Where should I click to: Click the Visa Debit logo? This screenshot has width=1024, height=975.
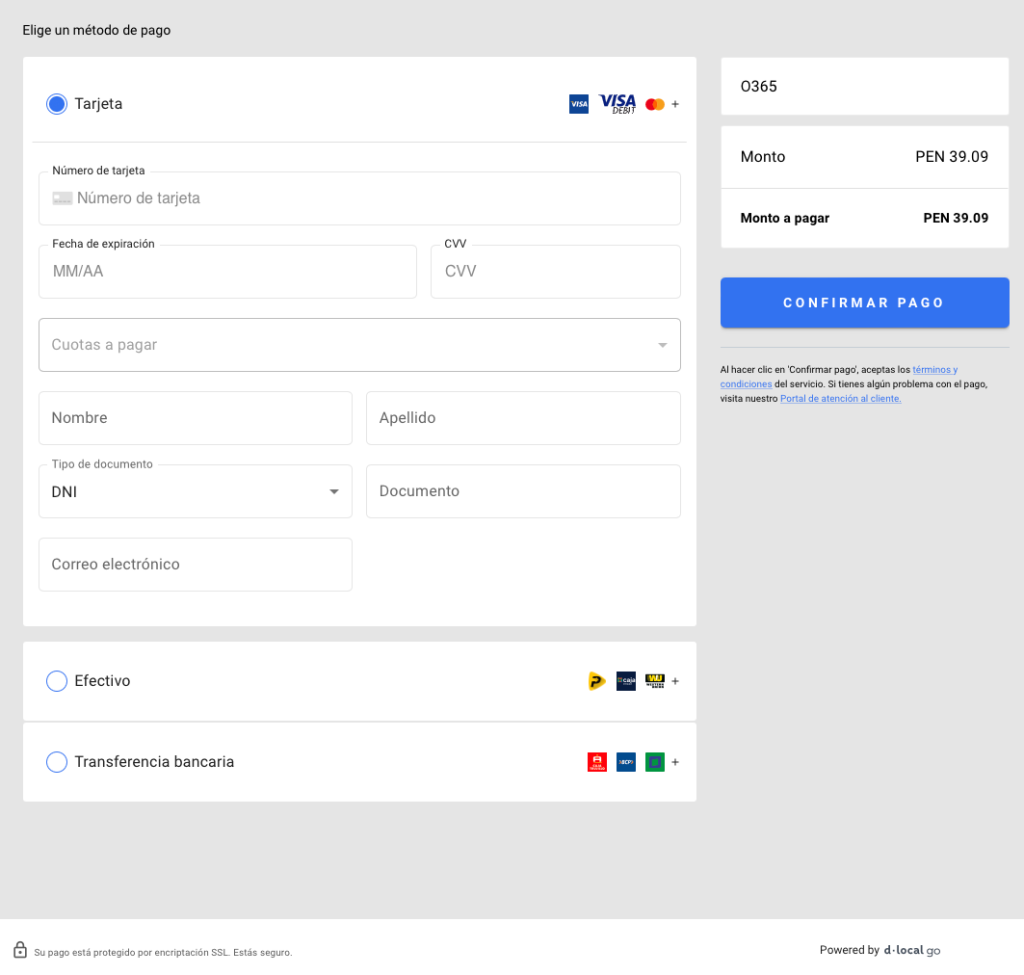click(x=617, y=104)
